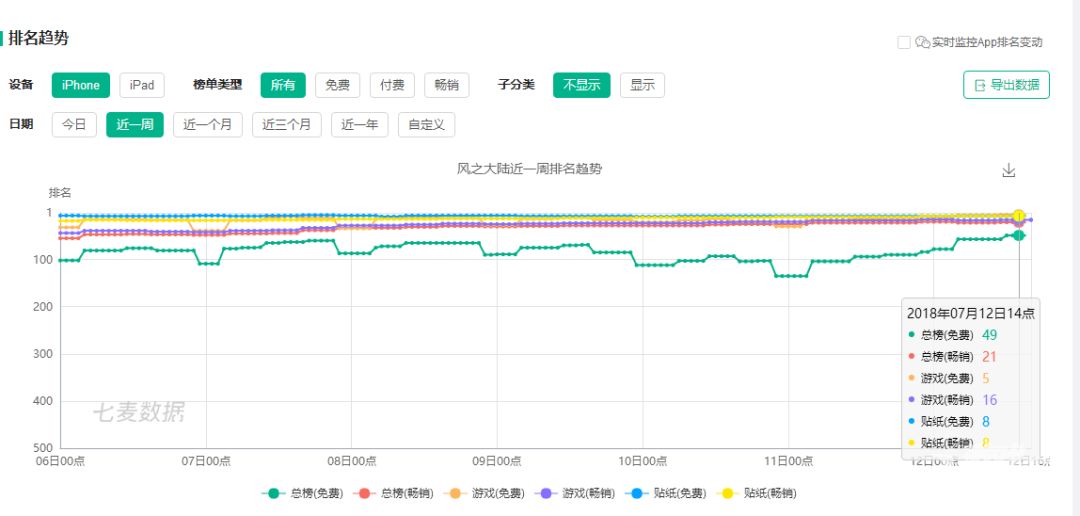Filter chart type to 畅销

click(x=446, y=85)
